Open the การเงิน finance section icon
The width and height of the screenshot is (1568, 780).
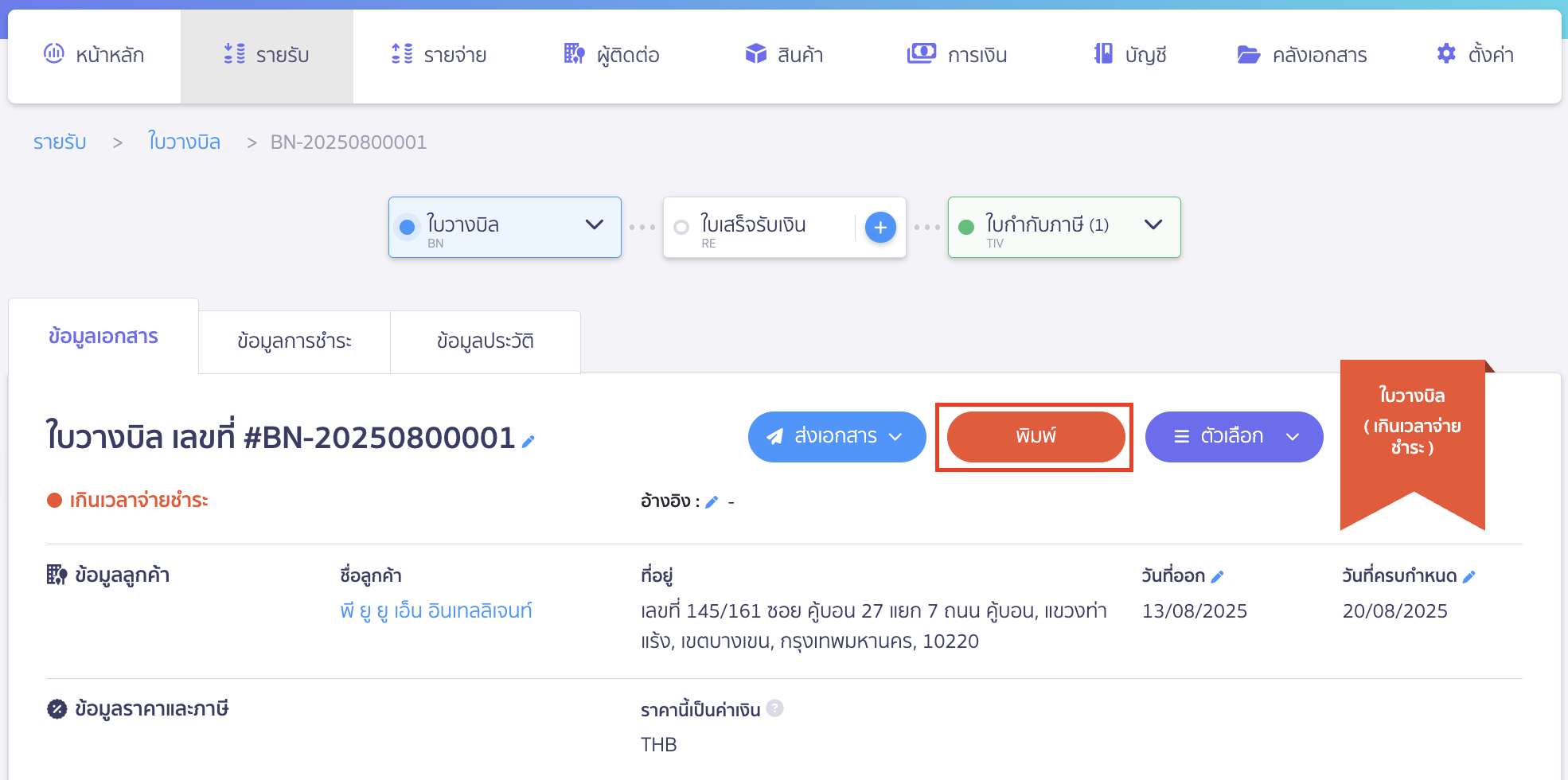(921, 54)
